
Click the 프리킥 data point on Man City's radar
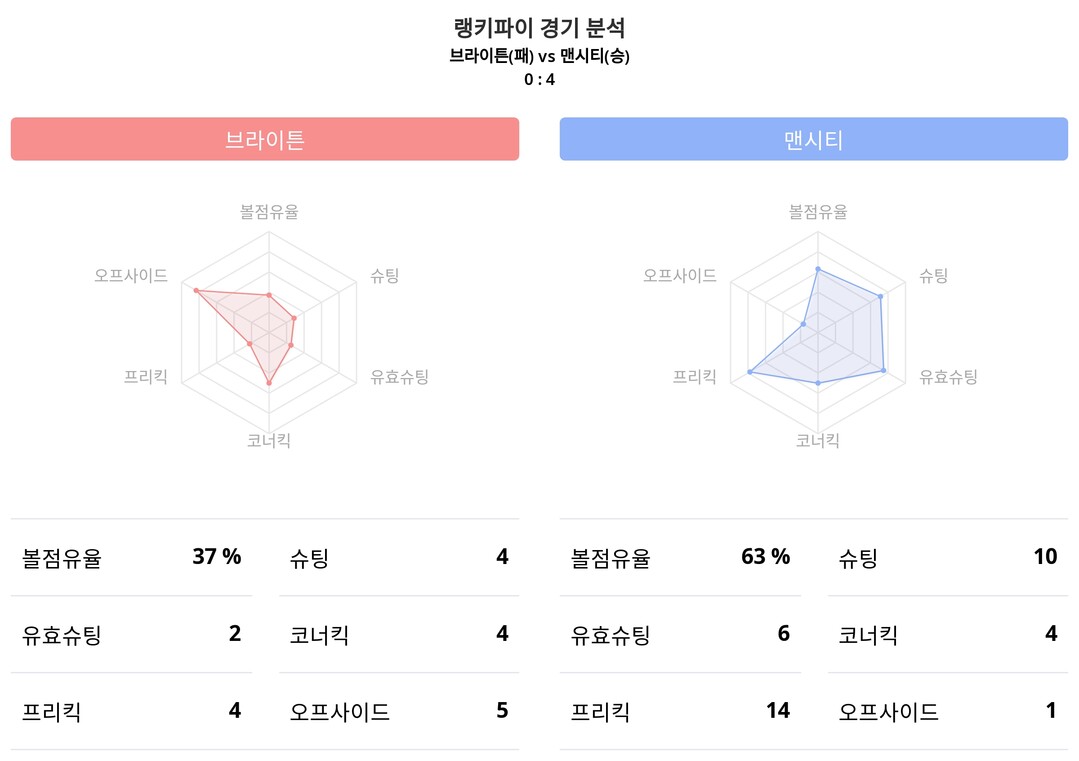coord(750,372)
